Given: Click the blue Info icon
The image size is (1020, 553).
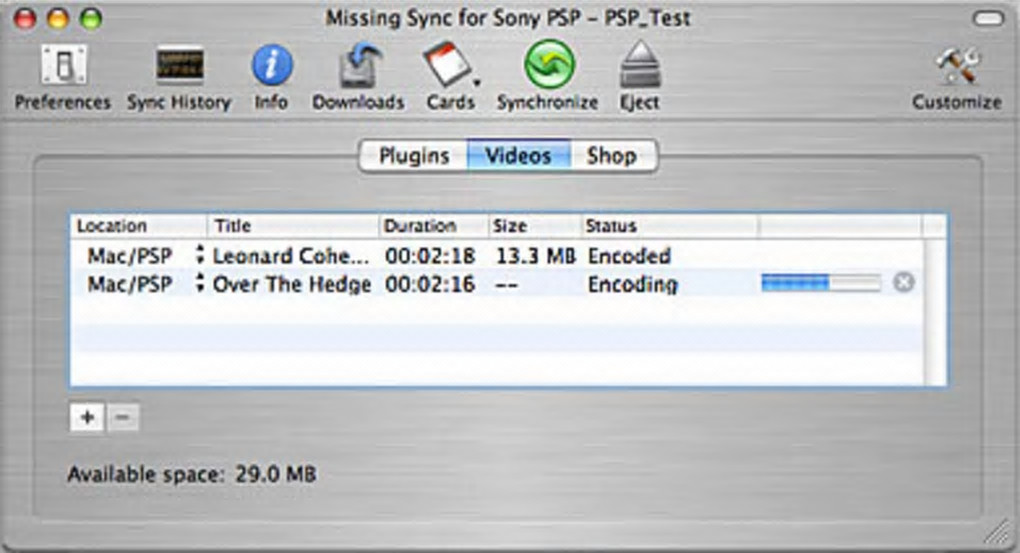Looking at the screenshot, I should tap(271, 68).
